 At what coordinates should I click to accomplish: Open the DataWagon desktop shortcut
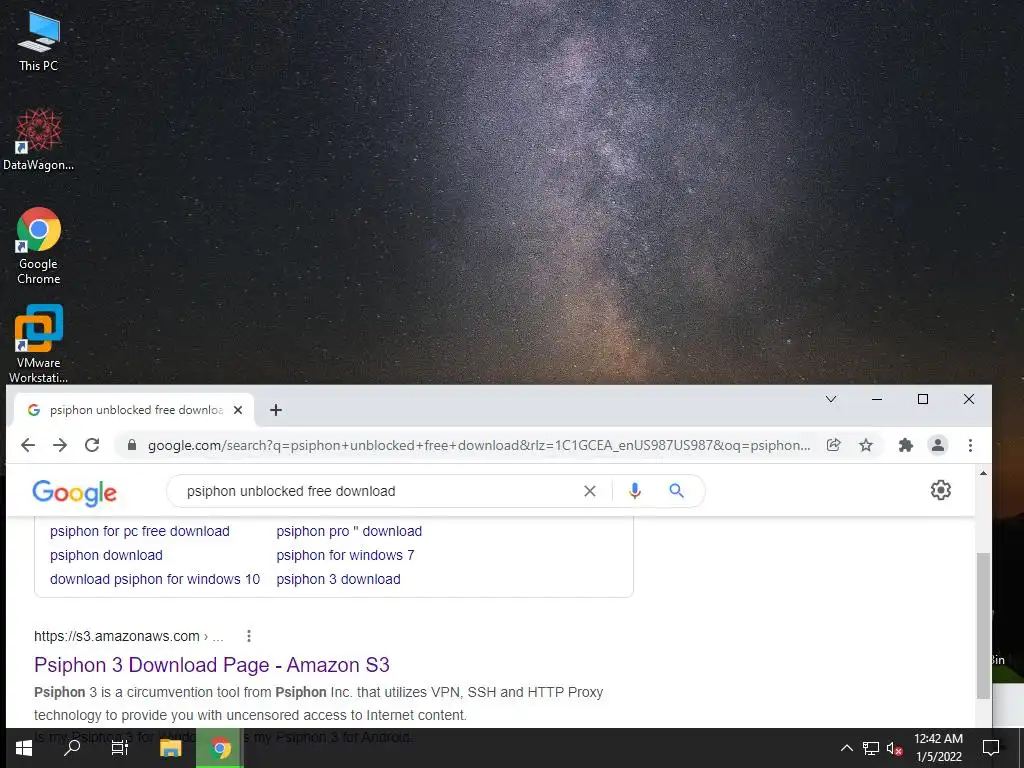(x=39, y=140)
